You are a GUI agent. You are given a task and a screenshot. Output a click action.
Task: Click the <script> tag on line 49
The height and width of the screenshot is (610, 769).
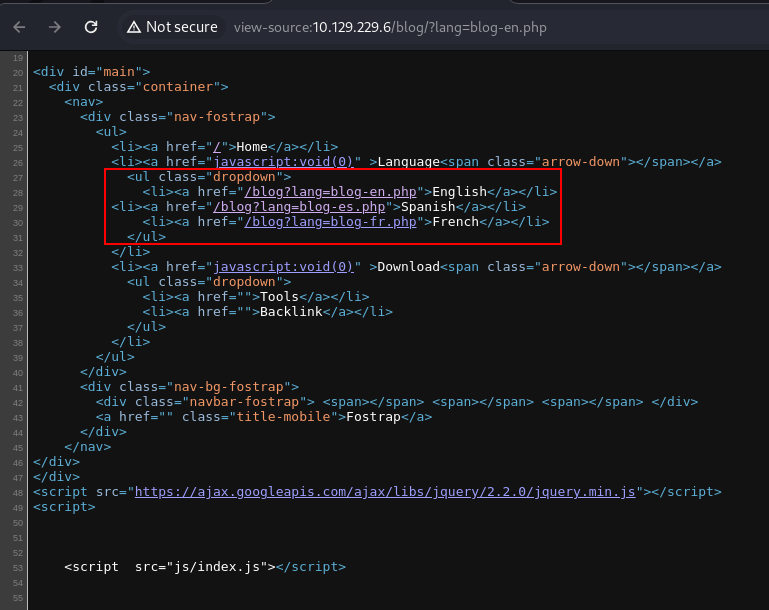pyautogui.click(x=64, y=507)
